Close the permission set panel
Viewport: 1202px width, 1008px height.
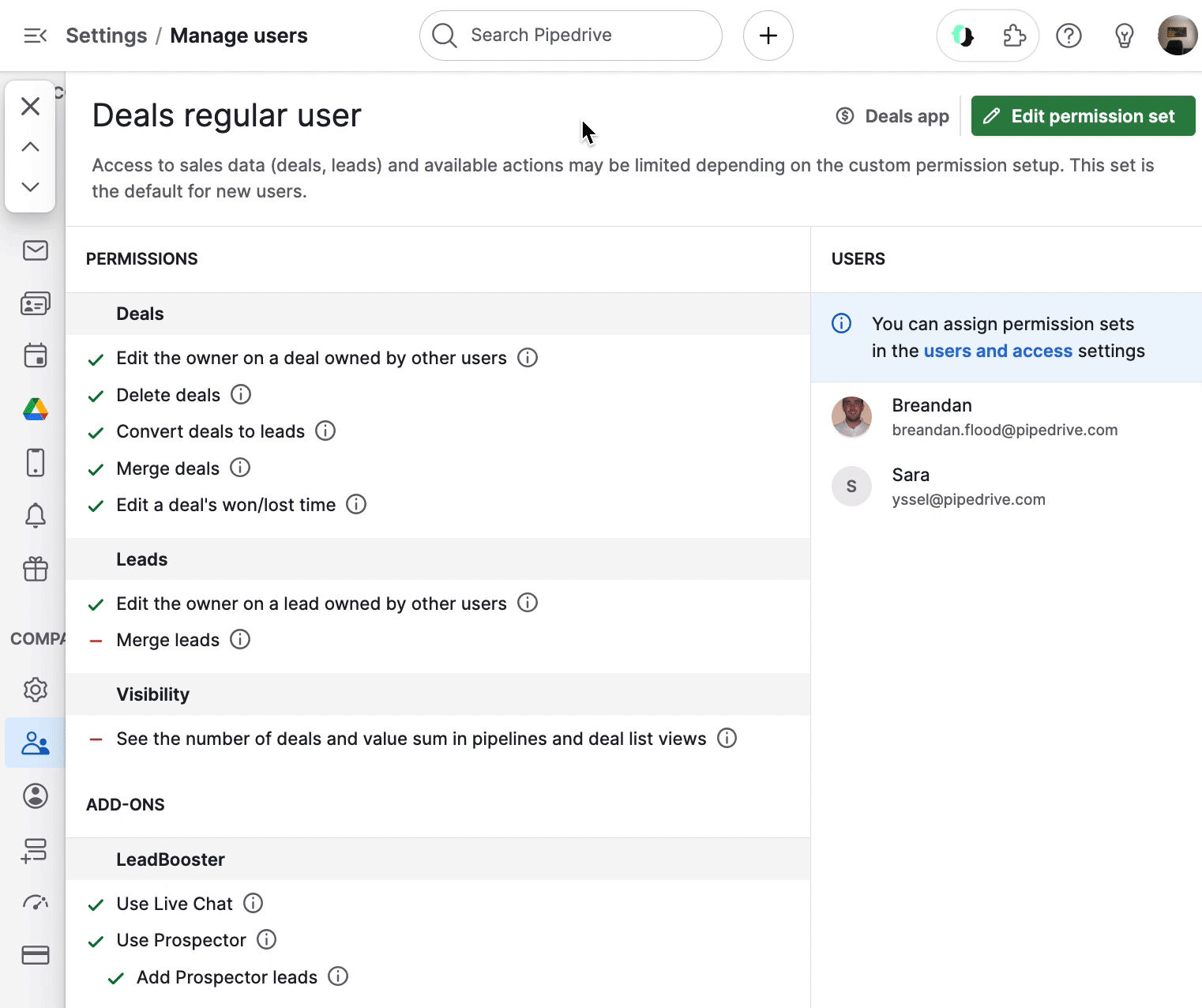30,106
